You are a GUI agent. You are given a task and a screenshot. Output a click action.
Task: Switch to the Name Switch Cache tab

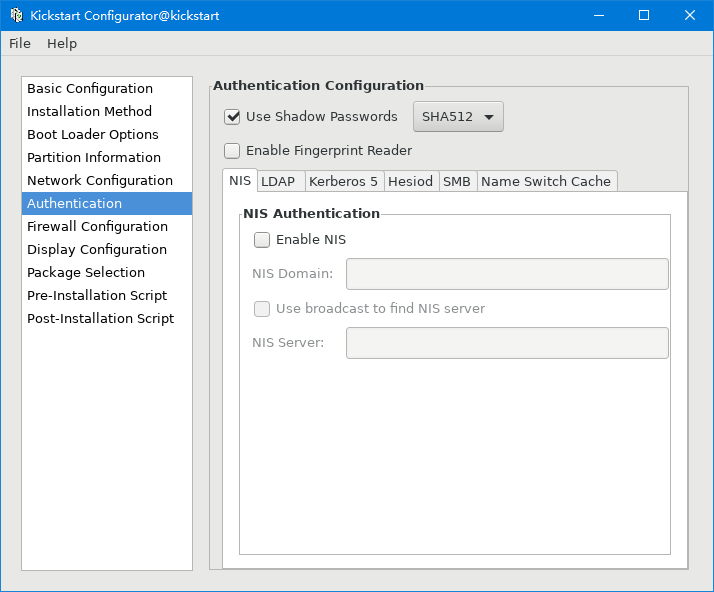pyautogui.click(x=546, y=181)
